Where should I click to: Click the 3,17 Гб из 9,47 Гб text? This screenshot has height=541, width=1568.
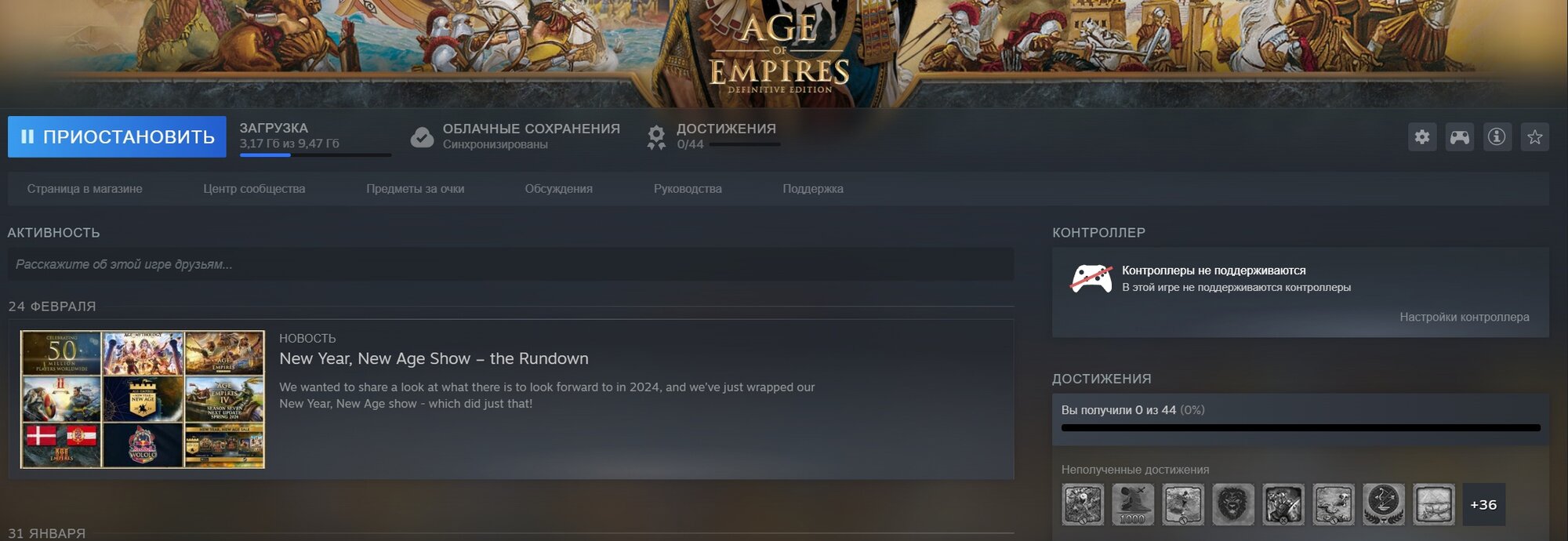coord(289,143)
